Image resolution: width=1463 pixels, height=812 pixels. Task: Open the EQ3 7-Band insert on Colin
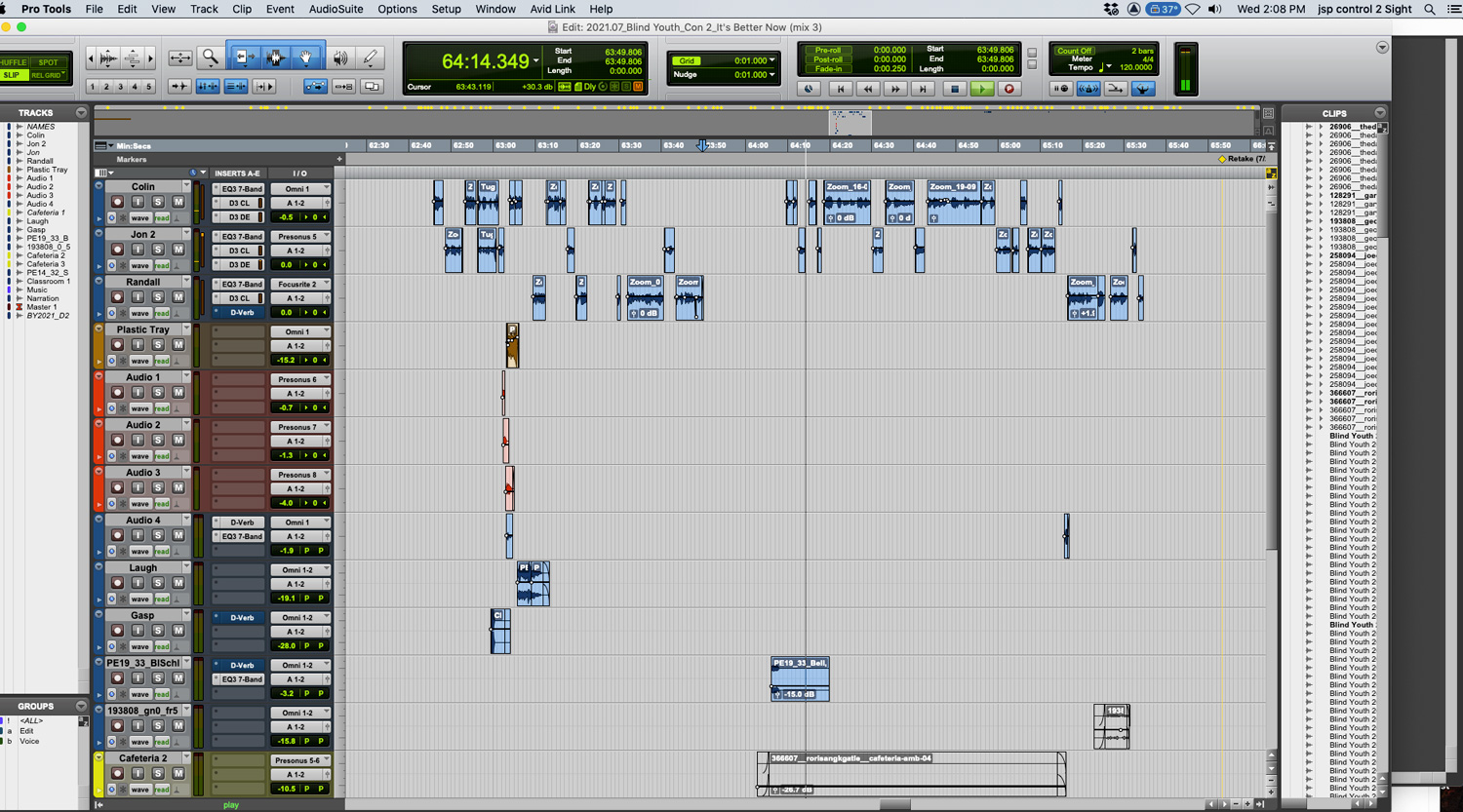click(x=241, y=189)
